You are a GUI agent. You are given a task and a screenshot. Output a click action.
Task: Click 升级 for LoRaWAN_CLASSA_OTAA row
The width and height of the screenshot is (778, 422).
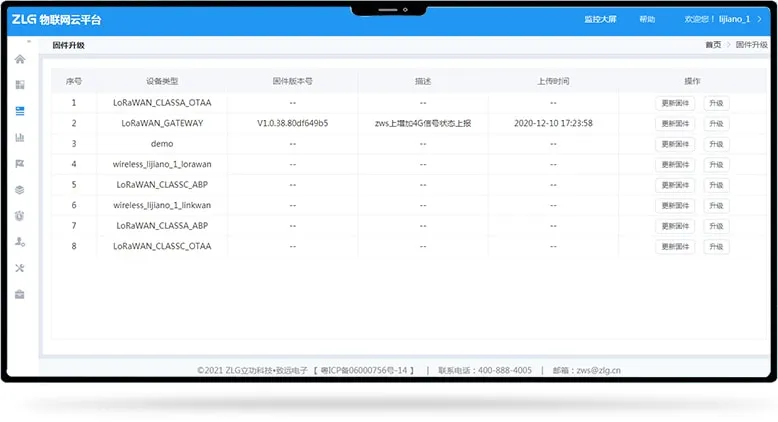(716, 103)
